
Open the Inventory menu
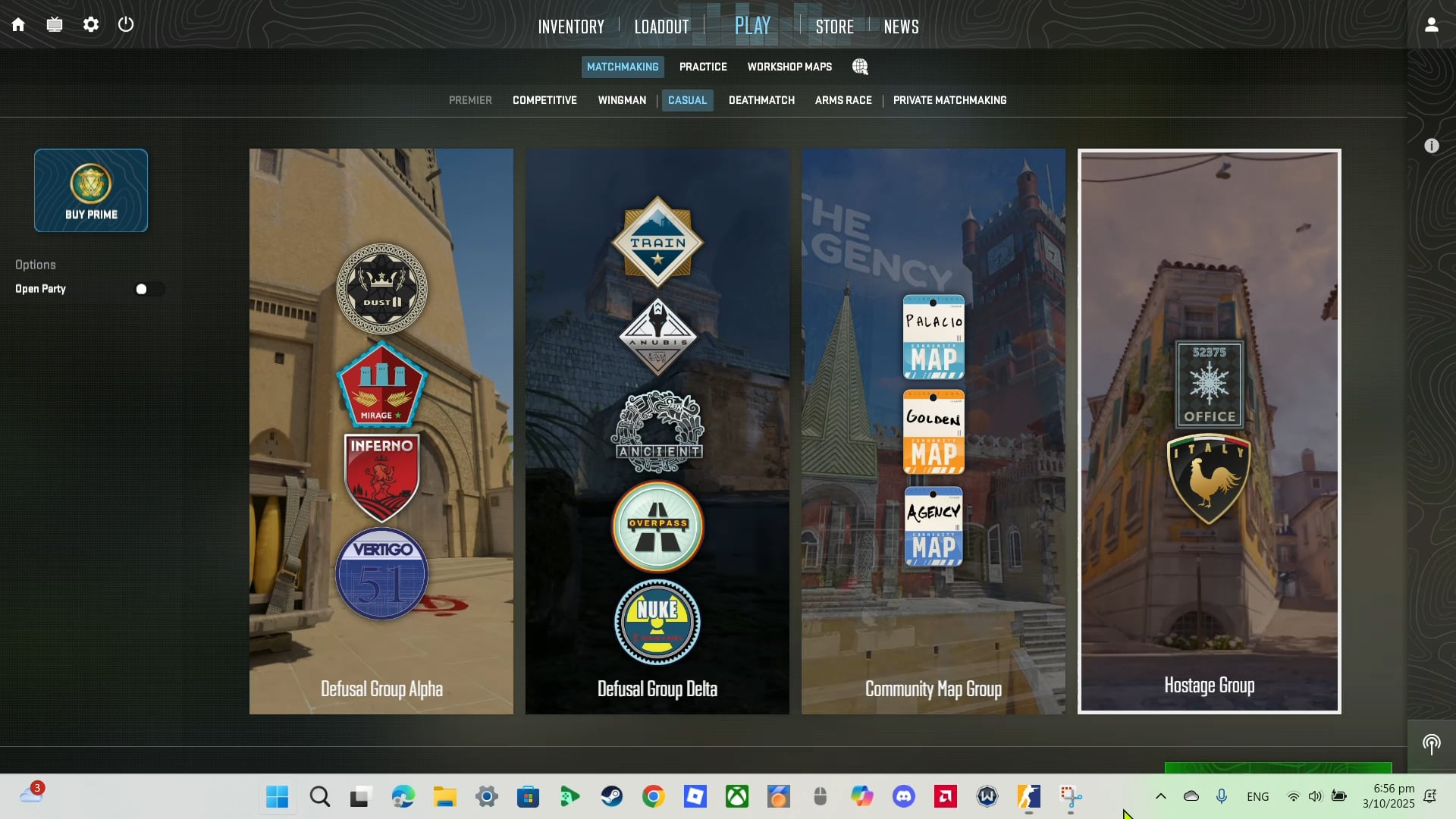pos(571,27)
